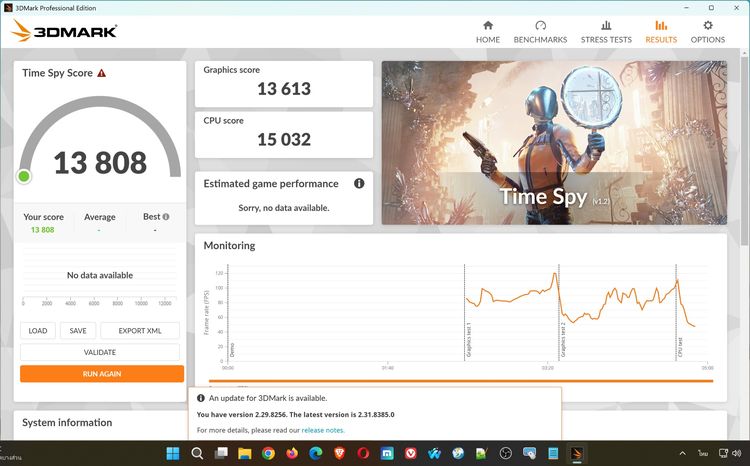Click the Time Spy score warning icon
The image size is (750, 466).
(102, 73)
